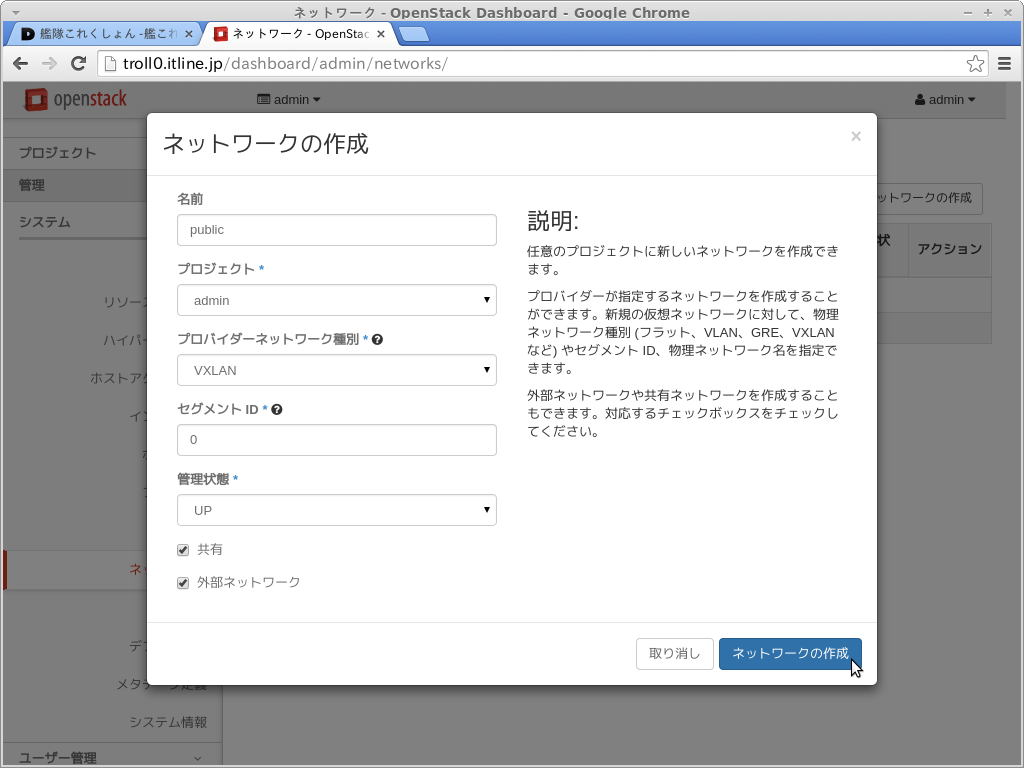Close the network creation dialog with X

(856, 137)
